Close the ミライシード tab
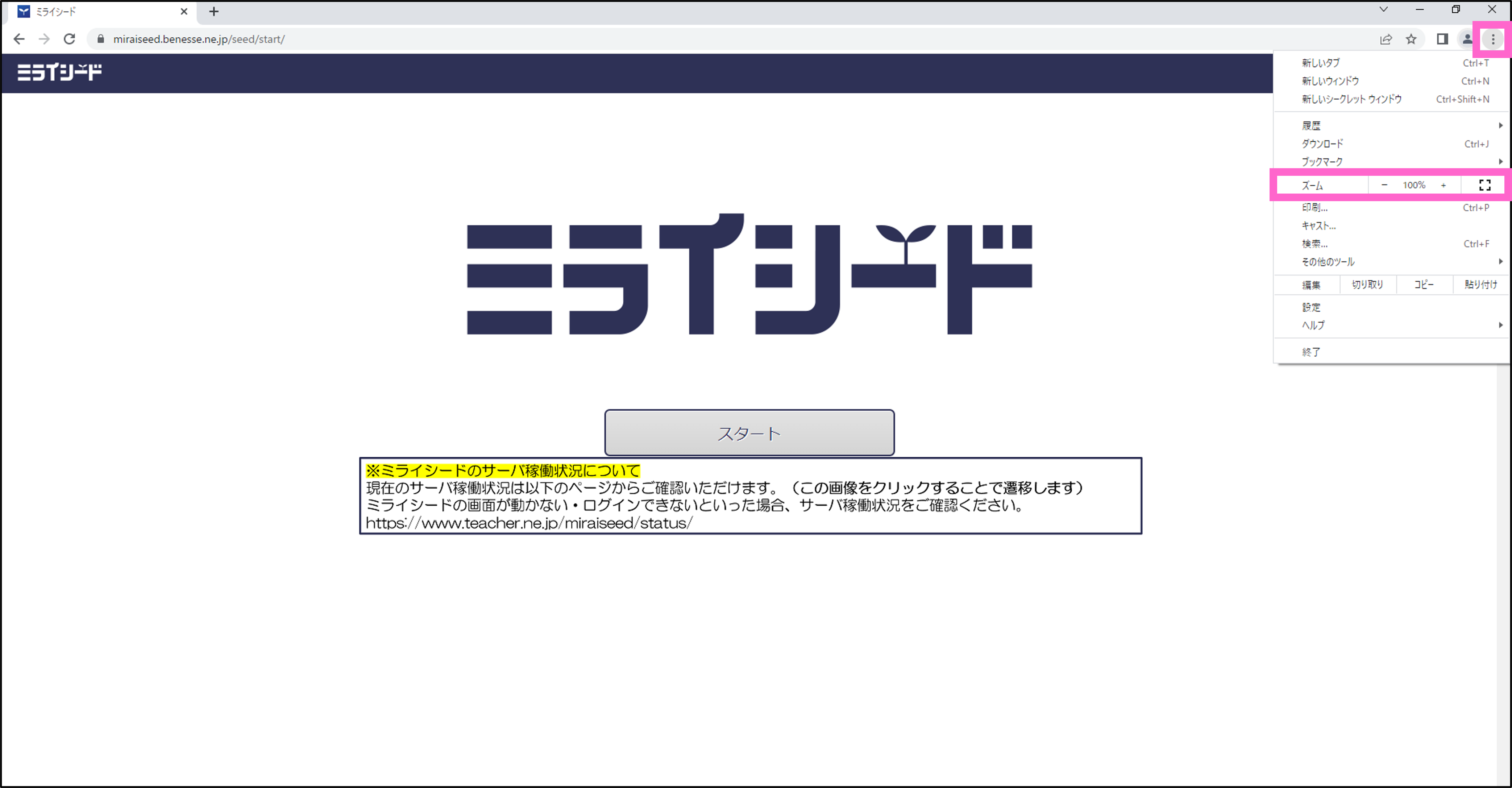Viewport: 1512px width, 788px height. [x=184, y=12]
